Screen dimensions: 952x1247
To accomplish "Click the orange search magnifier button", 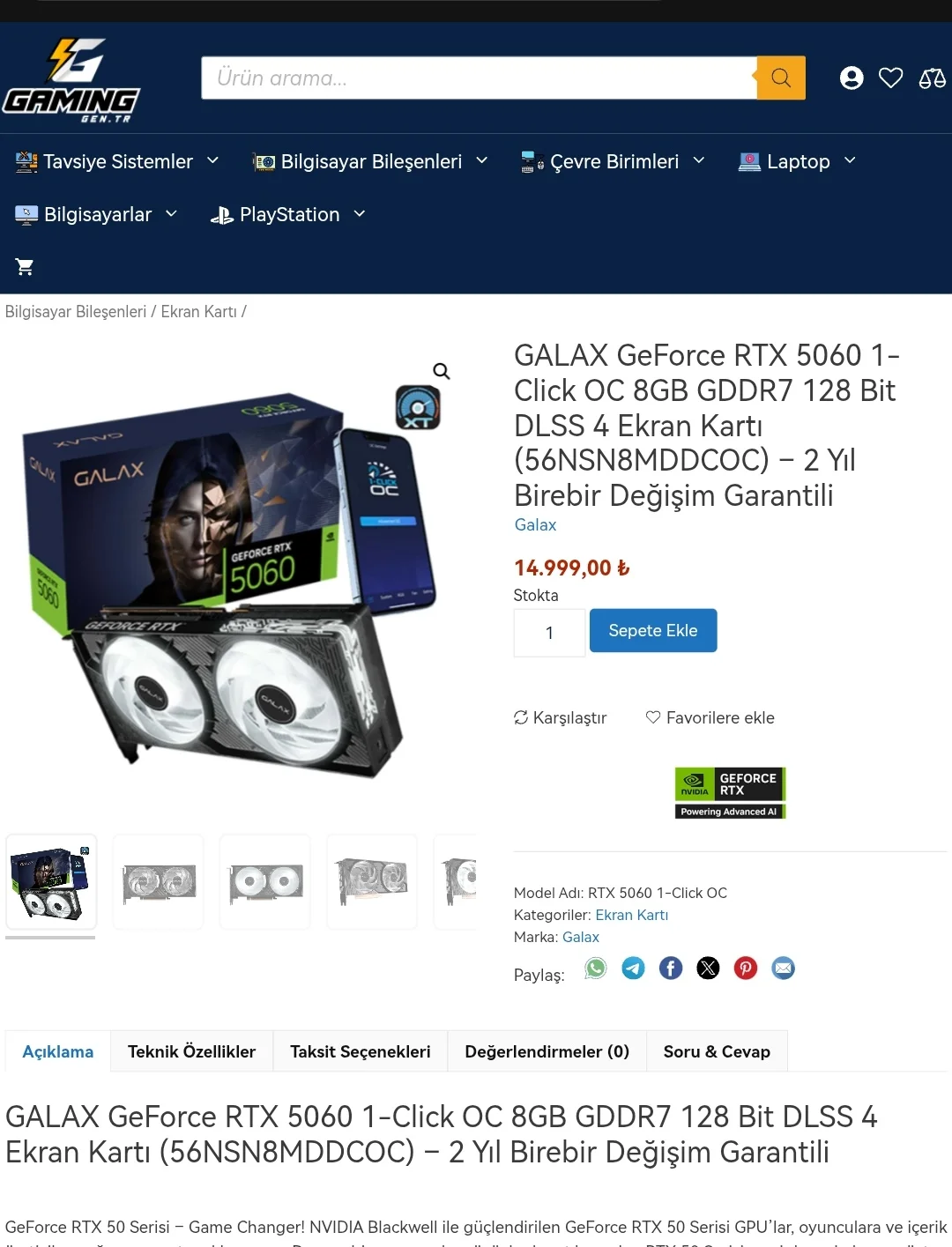I will (781, 78).
